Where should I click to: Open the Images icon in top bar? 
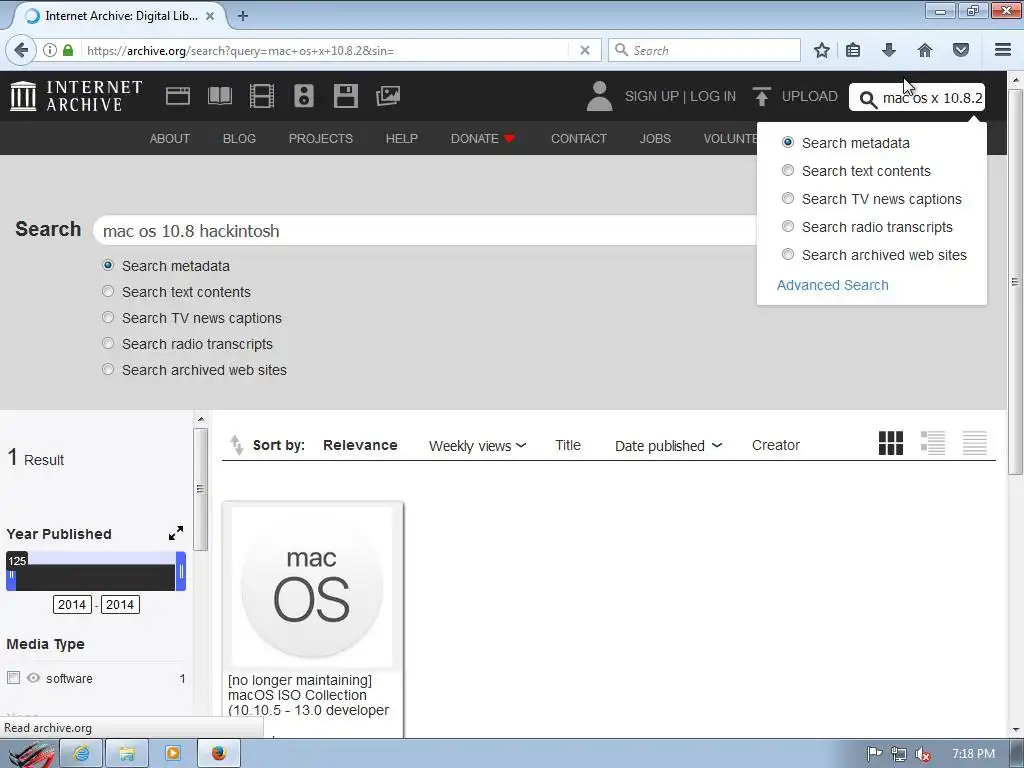(388, 96)
